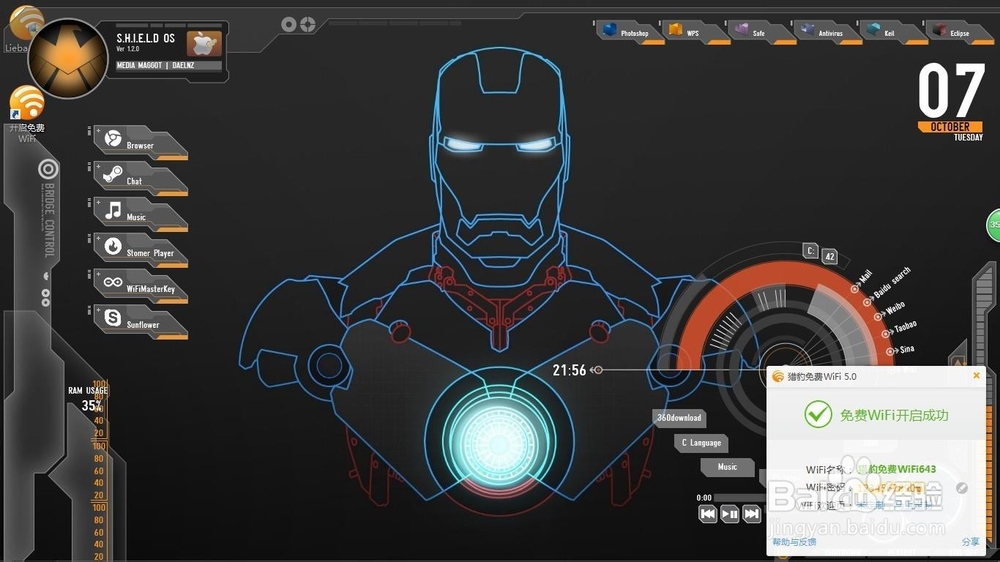Click the 帮助与反馈 link in WiFi popup

click(x=794, y=542)
